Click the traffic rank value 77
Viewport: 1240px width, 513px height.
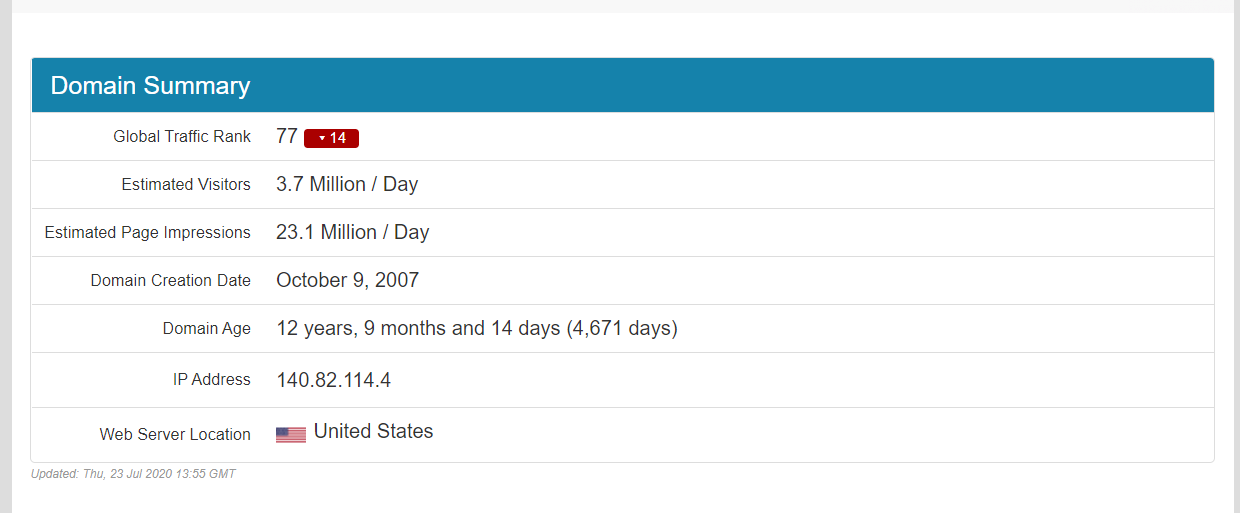(x=287, y=137)
